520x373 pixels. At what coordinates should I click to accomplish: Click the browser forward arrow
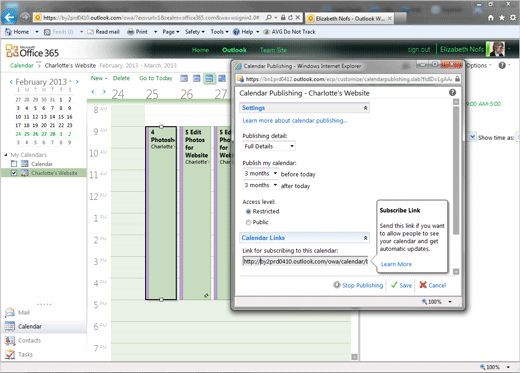(x=24, y=17)
